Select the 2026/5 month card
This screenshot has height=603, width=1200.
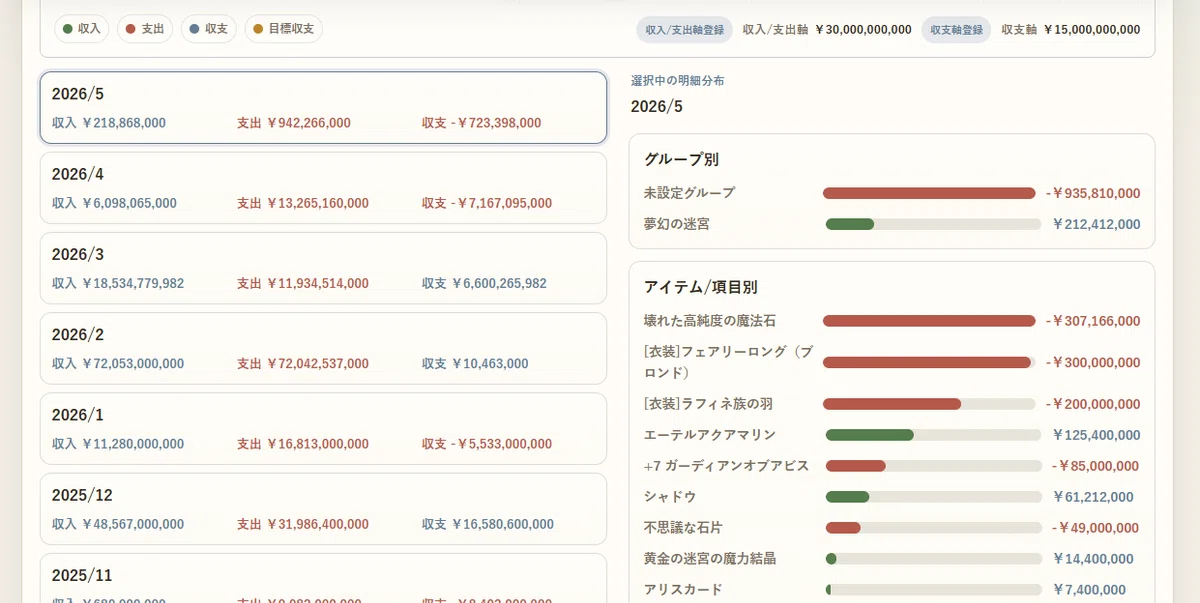(323, 108)
